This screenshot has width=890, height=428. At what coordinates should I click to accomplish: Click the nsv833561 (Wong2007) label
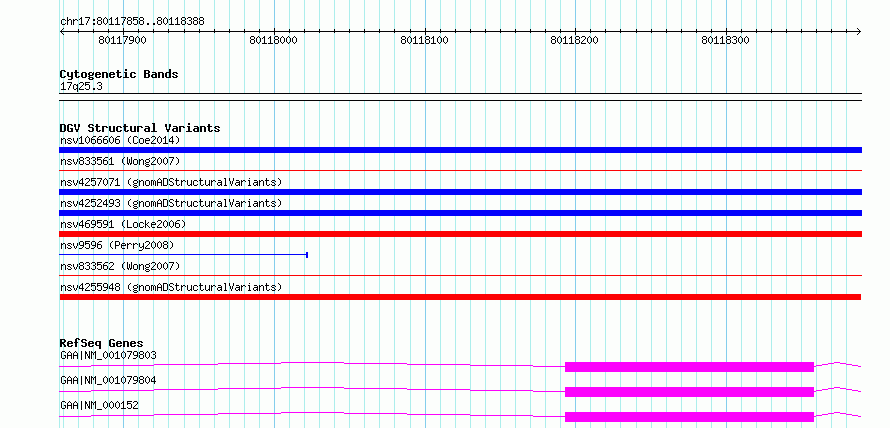[x=120, y=161]
